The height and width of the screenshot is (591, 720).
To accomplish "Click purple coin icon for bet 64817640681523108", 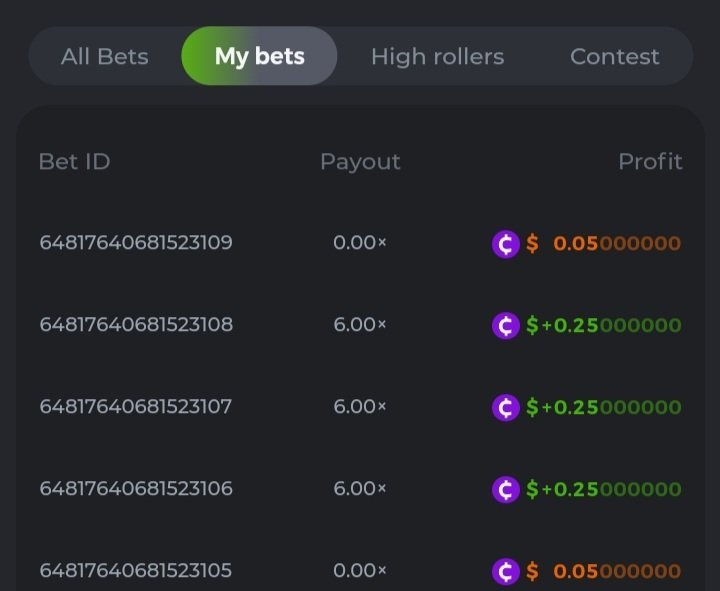I will click(506, 325).
